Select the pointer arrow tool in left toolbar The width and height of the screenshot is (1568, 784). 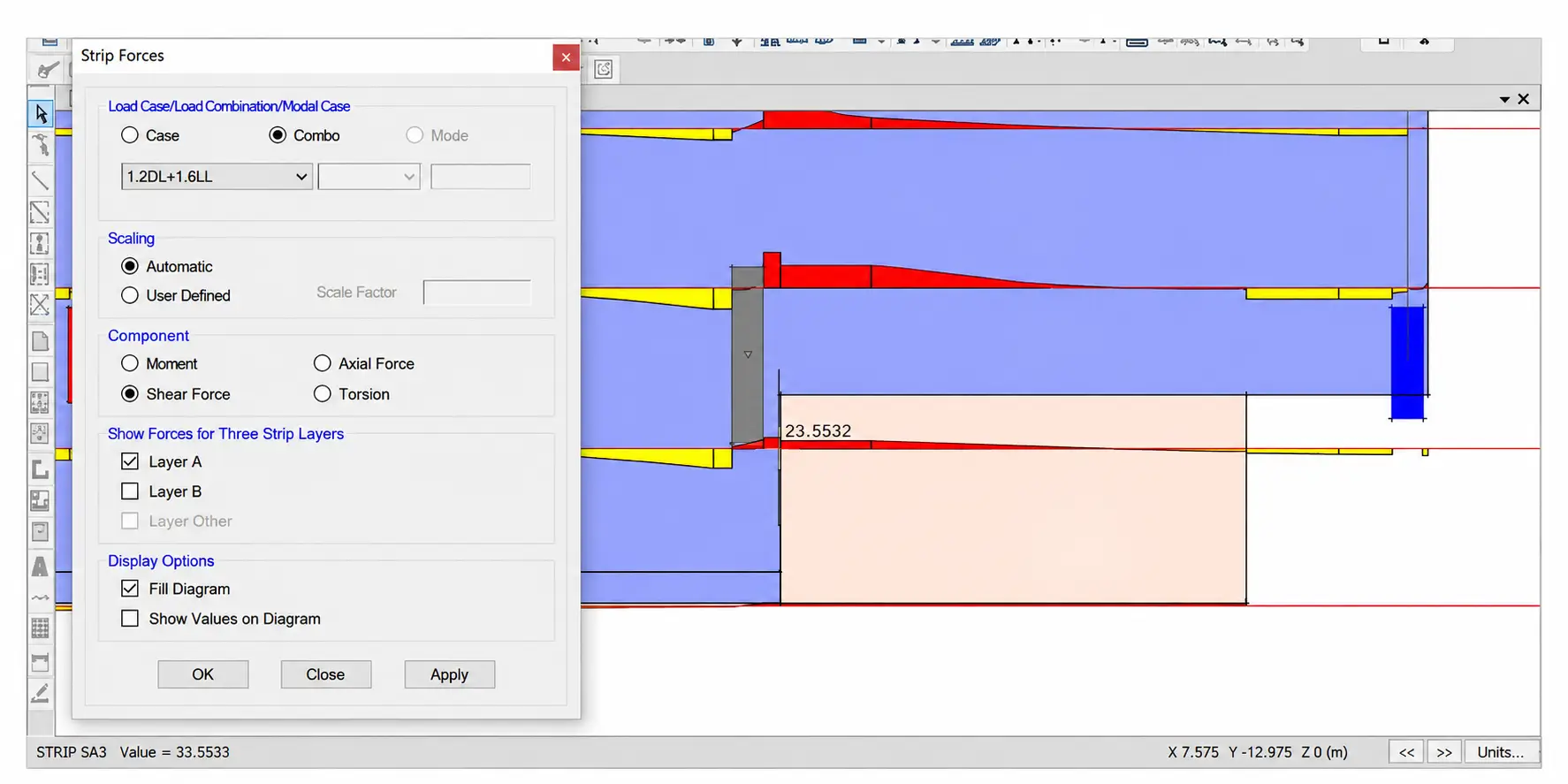coord(41,113)
